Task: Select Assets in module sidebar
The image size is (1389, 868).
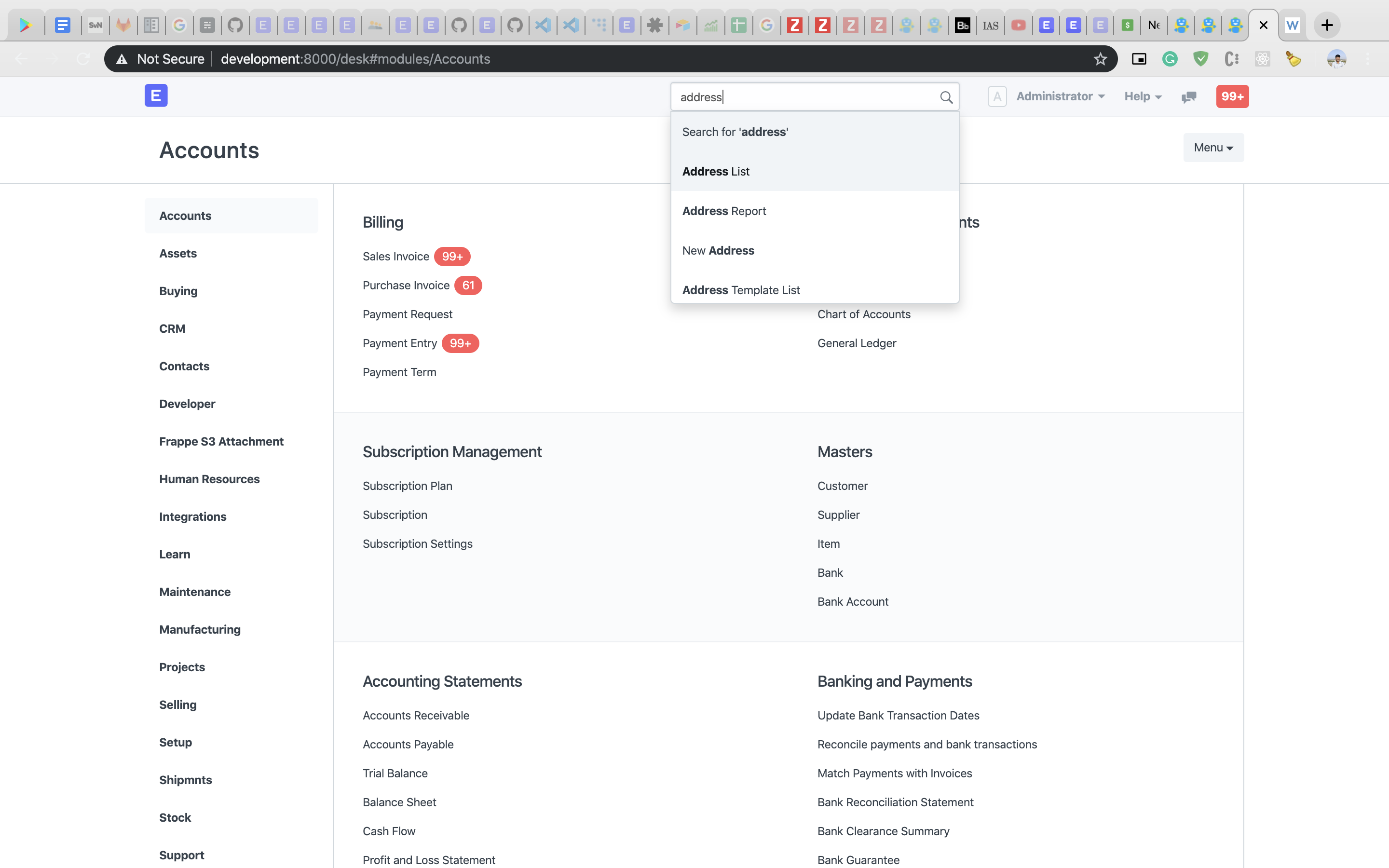Action: [231, 253]
